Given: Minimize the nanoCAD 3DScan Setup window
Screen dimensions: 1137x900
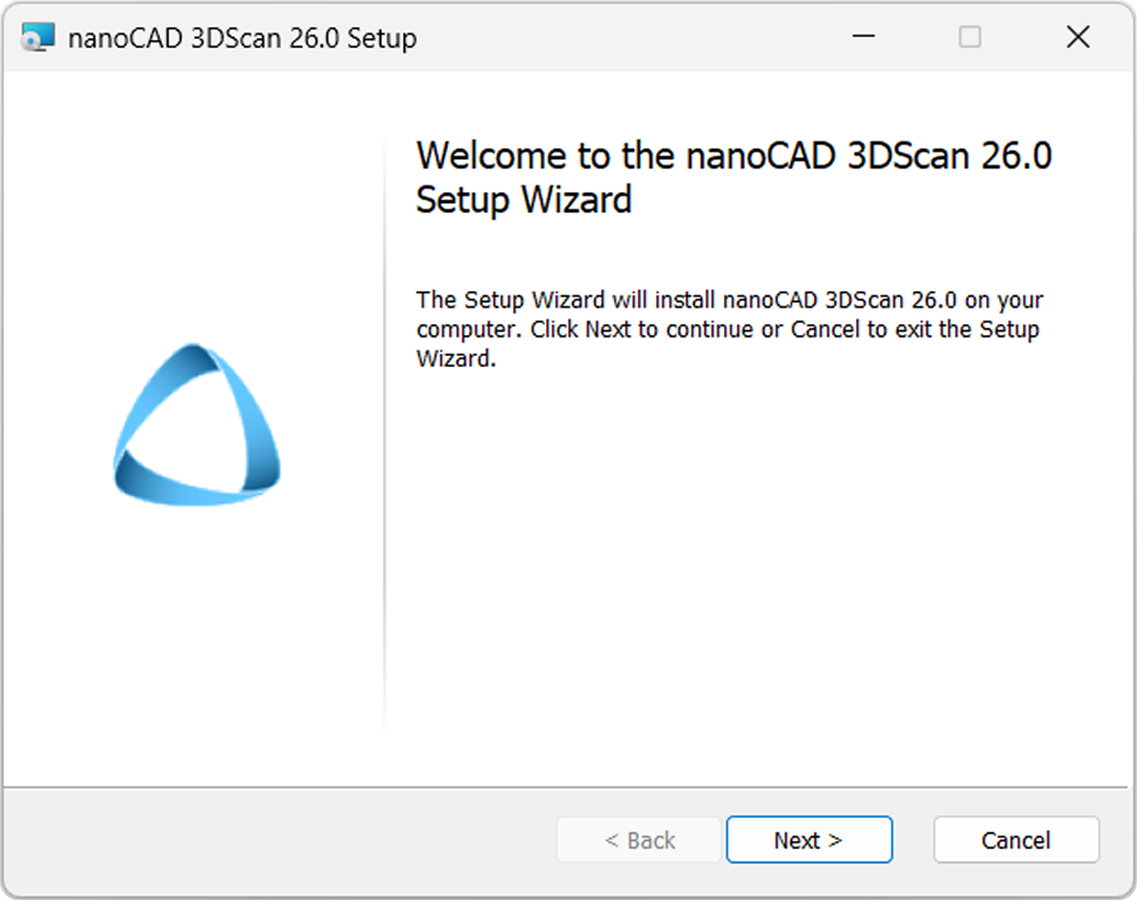Looking at the screenshot, I should tap(863, 36).
